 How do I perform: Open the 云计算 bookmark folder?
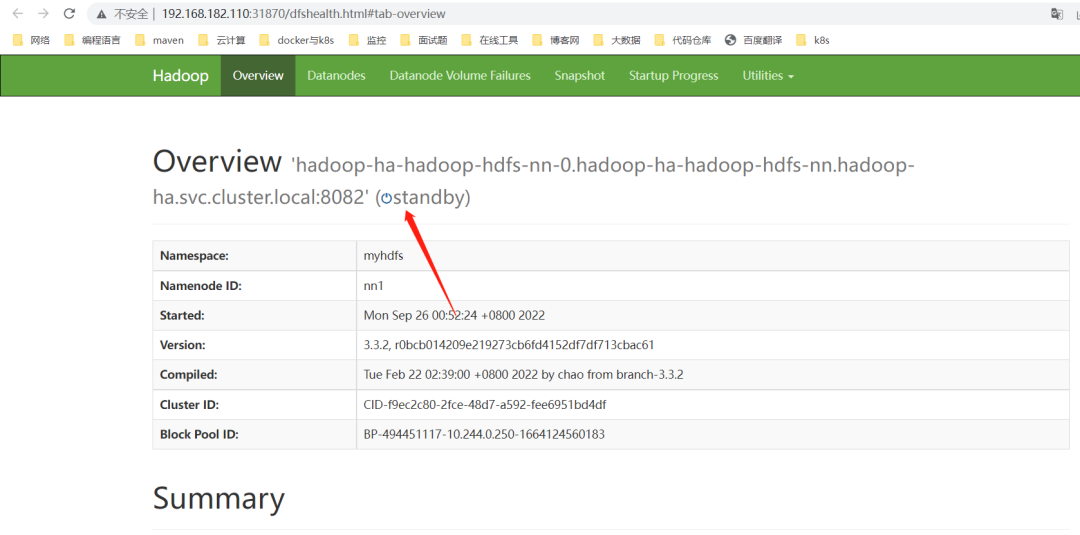pyautogui.click(x=221, y=40)
